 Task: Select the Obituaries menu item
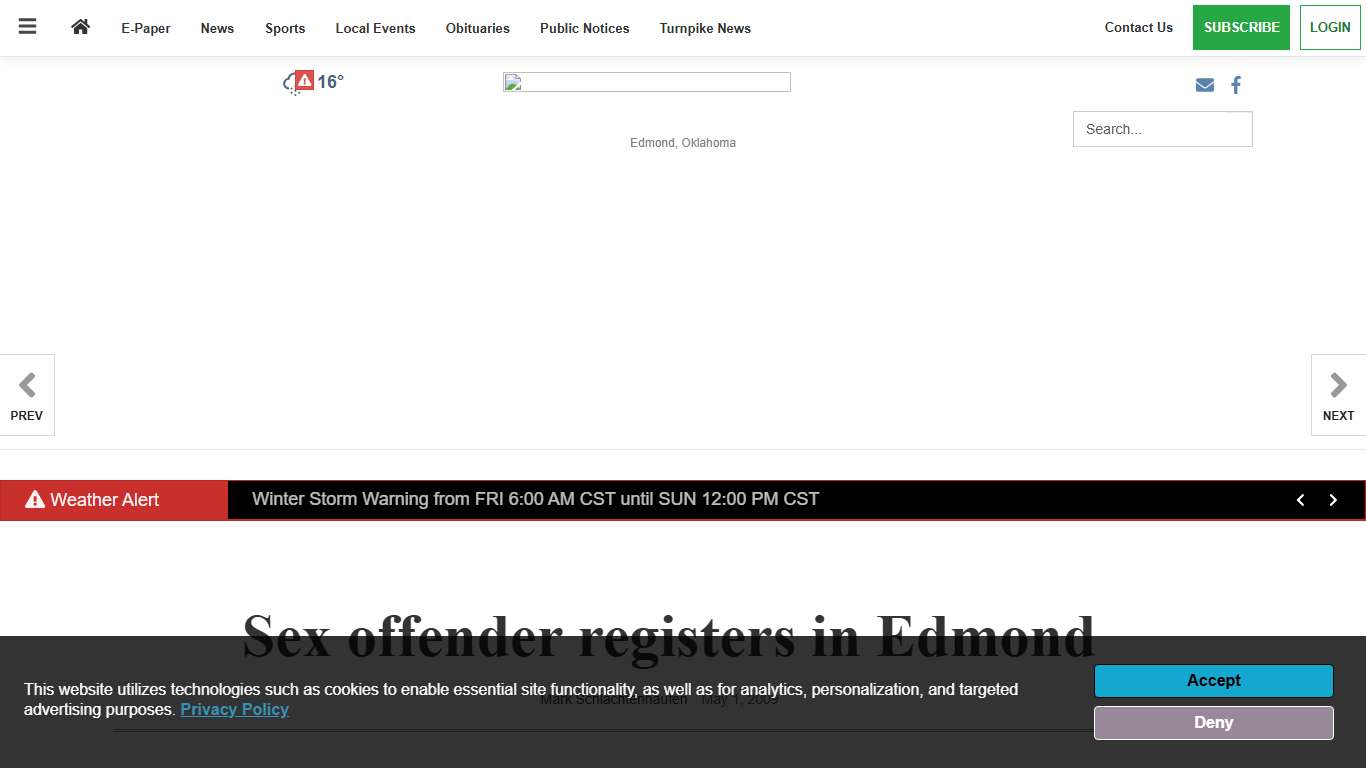[477, 28]
